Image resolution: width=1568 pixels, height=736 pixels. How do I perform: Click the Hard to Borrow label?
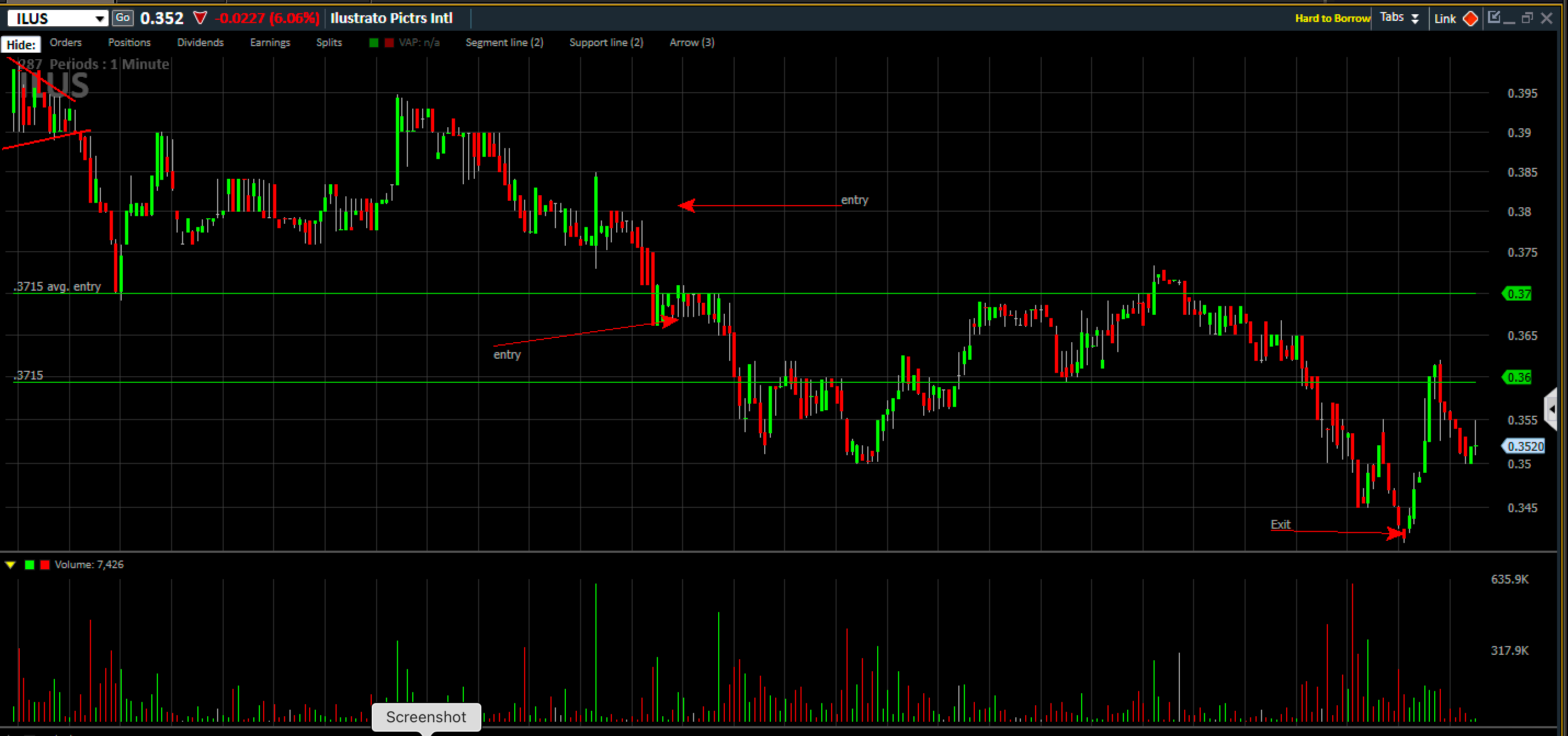(x=1332, y=18)
